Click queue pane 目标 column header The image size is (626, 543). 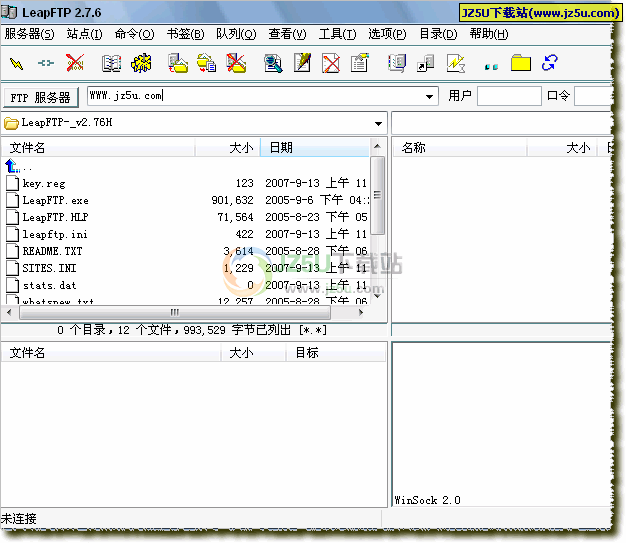click(336, 353)
